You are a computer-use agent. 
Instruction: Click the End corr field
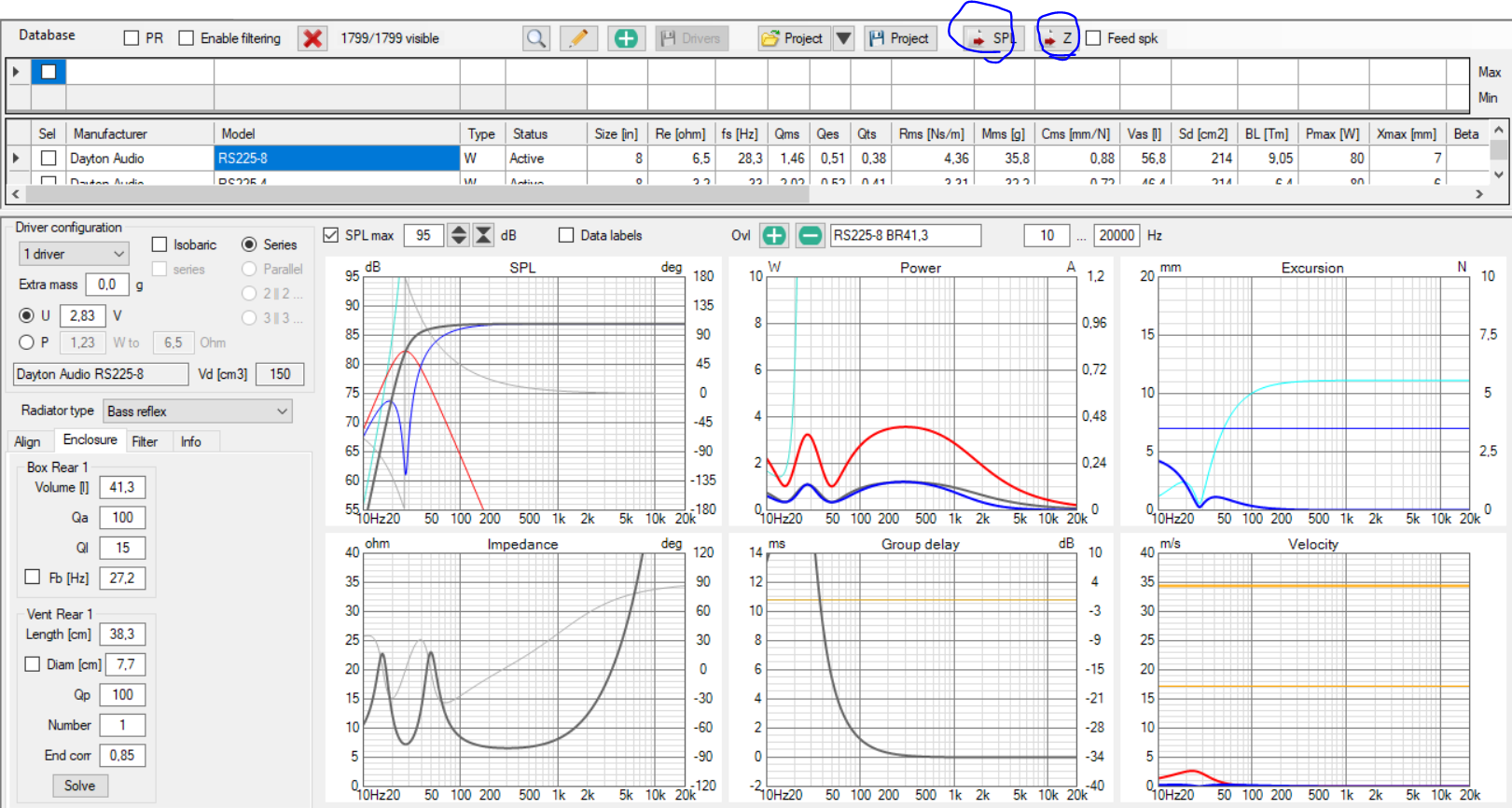[122, 755]
